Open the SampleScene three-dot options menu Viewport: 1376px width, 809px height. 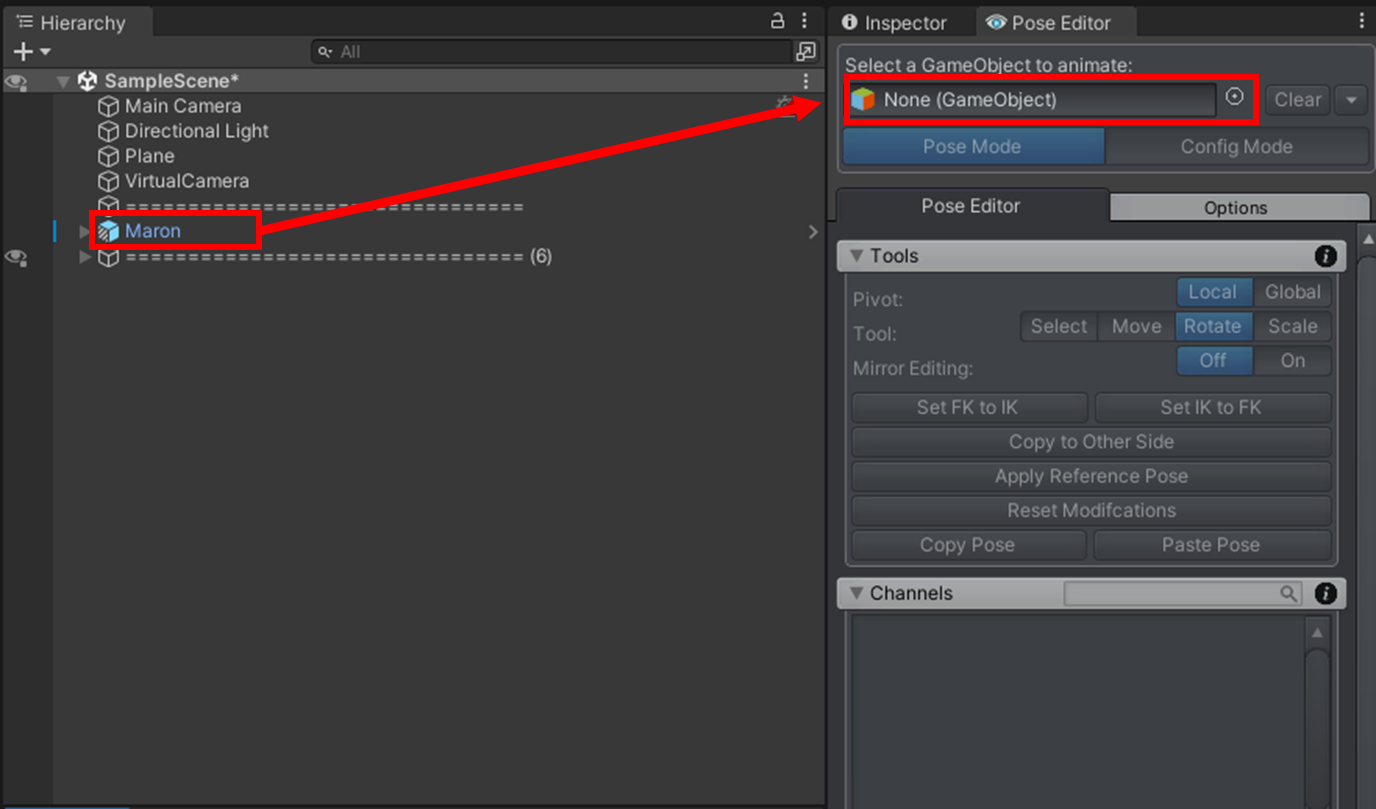pos(806,80)
